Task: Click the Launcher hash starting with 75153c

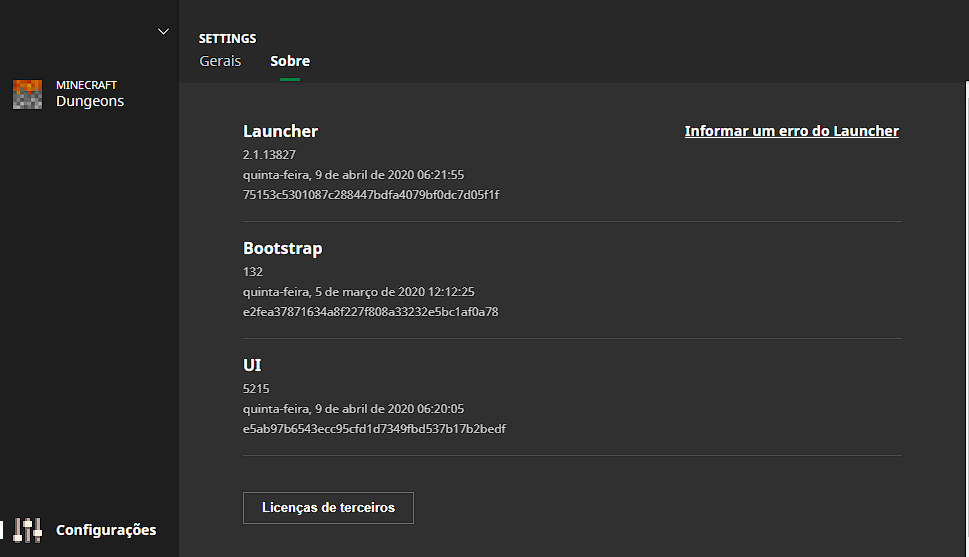Action: coord(370,195)
